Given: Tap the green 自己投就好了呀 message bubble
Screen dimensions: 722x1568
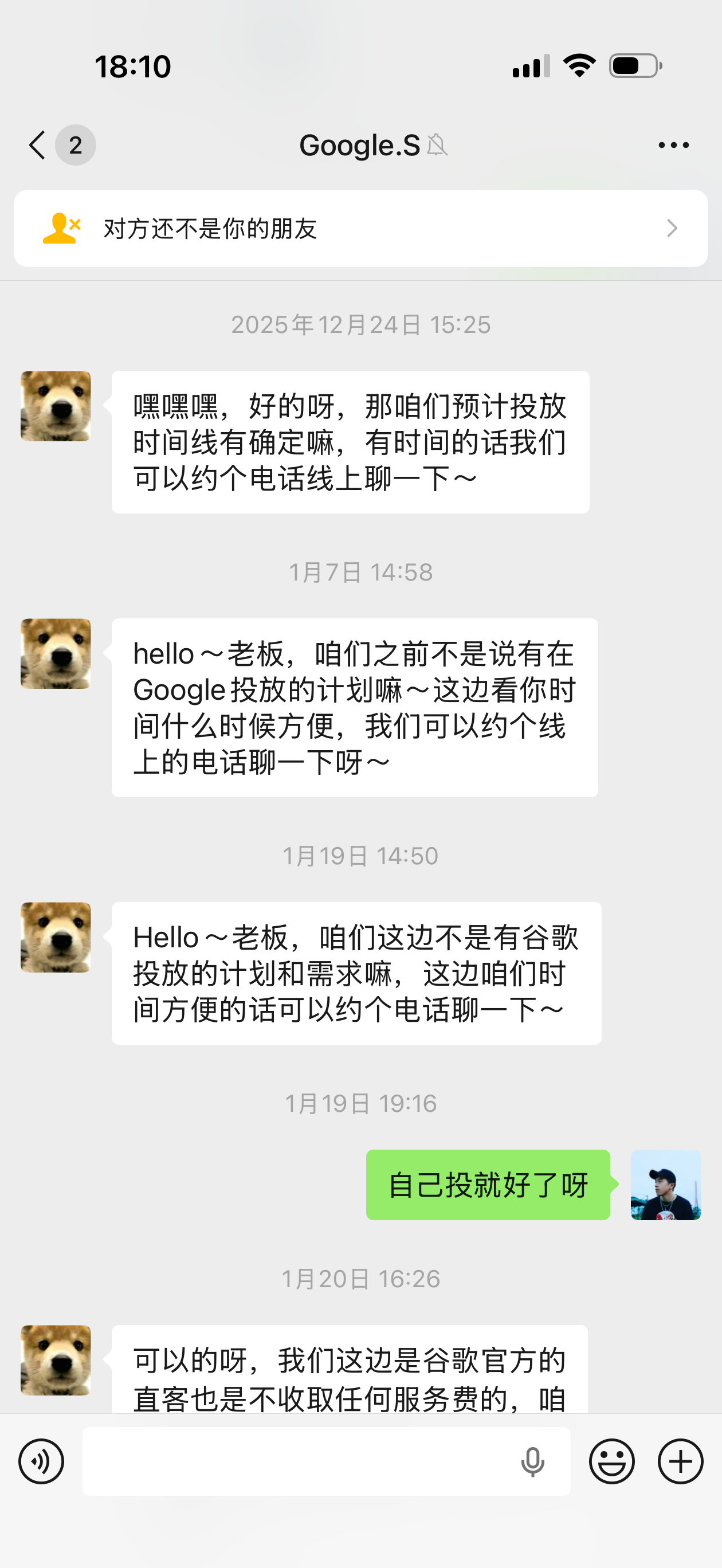Looking at the screenshot, I should coord(488,1185).
